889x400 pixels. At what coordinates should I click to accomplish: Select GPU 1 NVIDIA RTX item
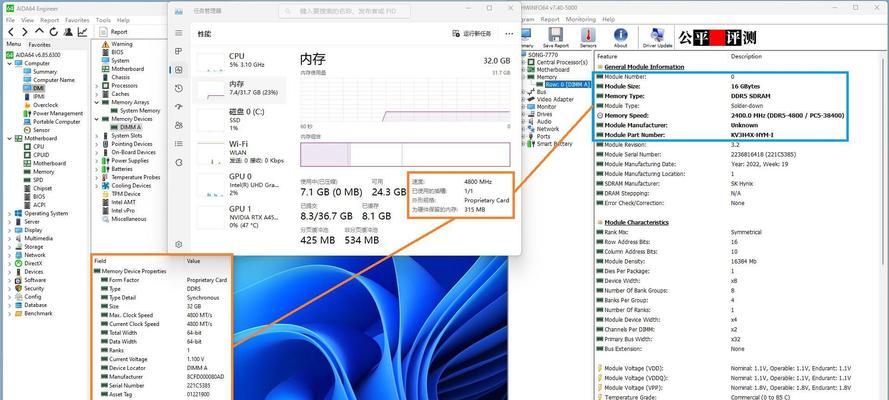239,217
